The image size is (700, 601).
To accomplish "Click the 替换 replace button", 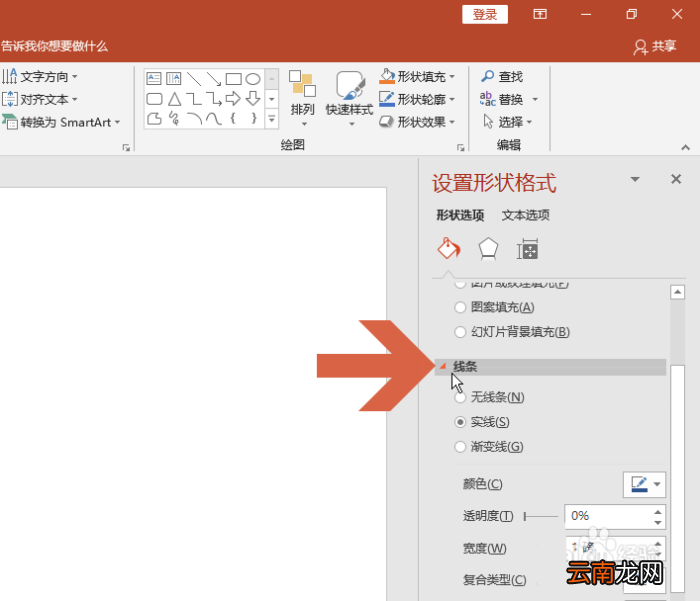I will click(502, 99).
